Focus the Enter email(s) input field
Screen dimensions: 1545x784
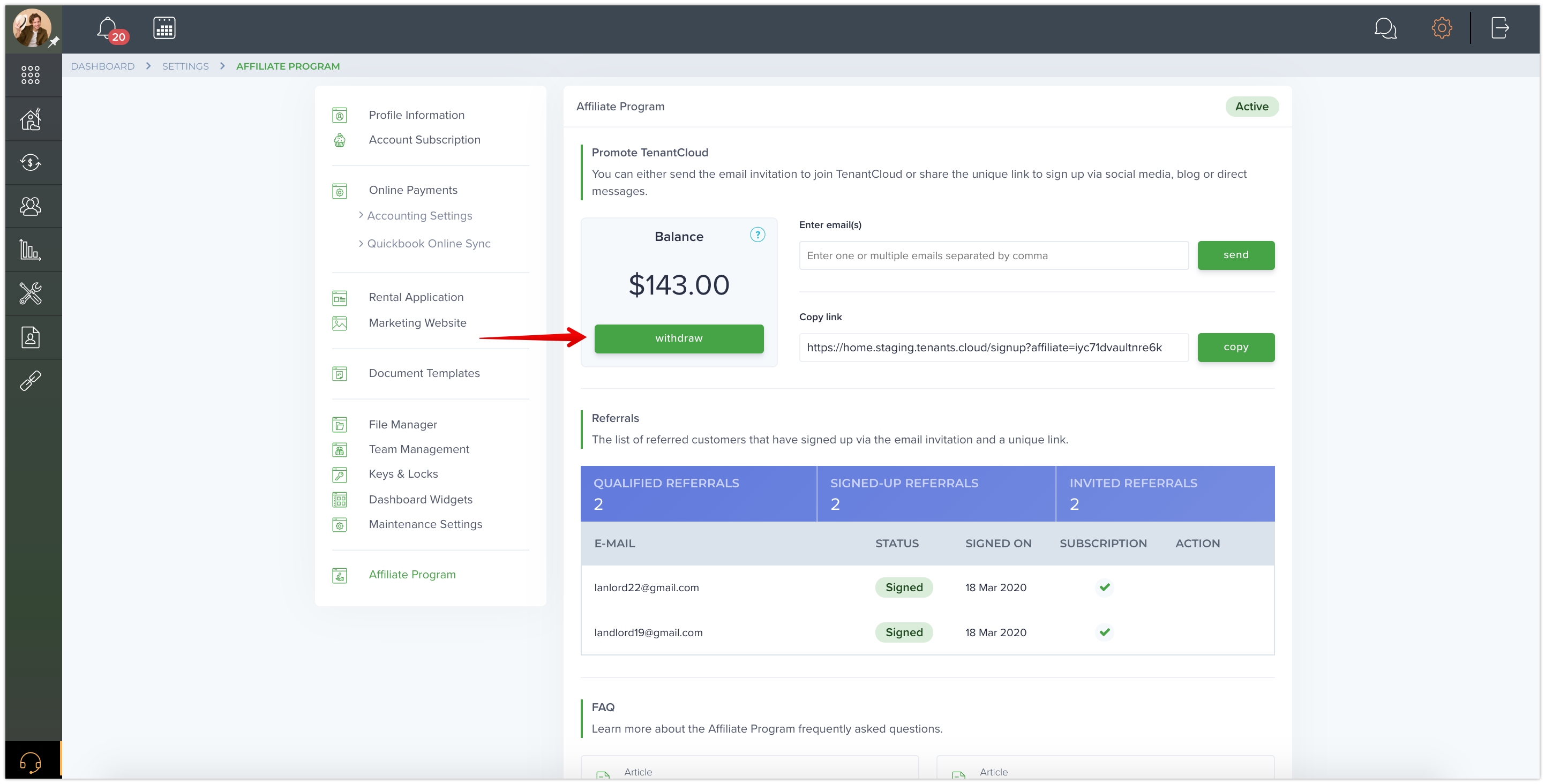tap(993, 255)
